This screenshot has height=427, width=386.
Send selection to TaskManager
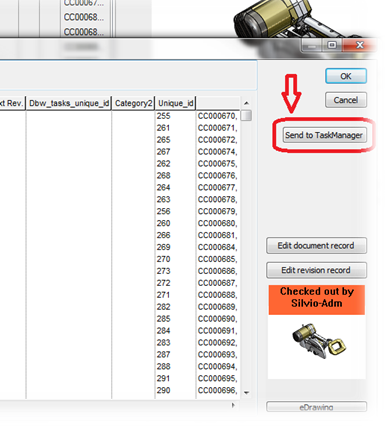pos(324,135)
